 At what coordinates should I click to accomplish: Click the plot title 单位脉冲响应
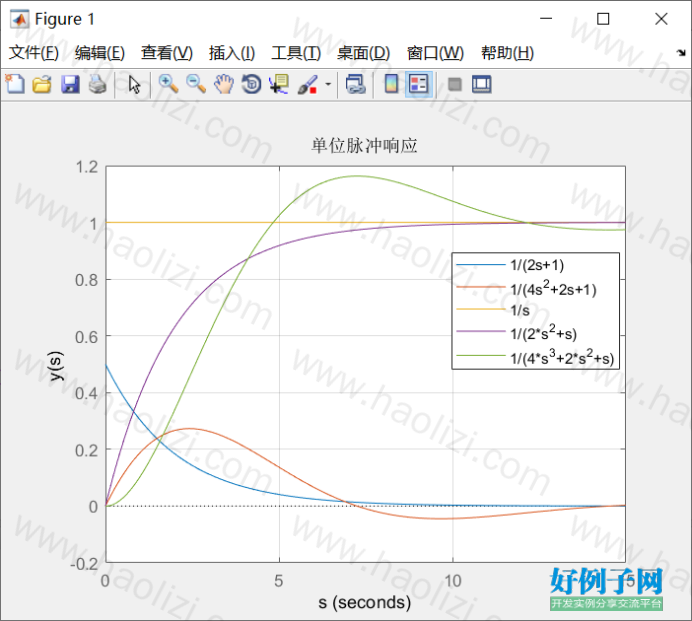(x=364, y=145)
